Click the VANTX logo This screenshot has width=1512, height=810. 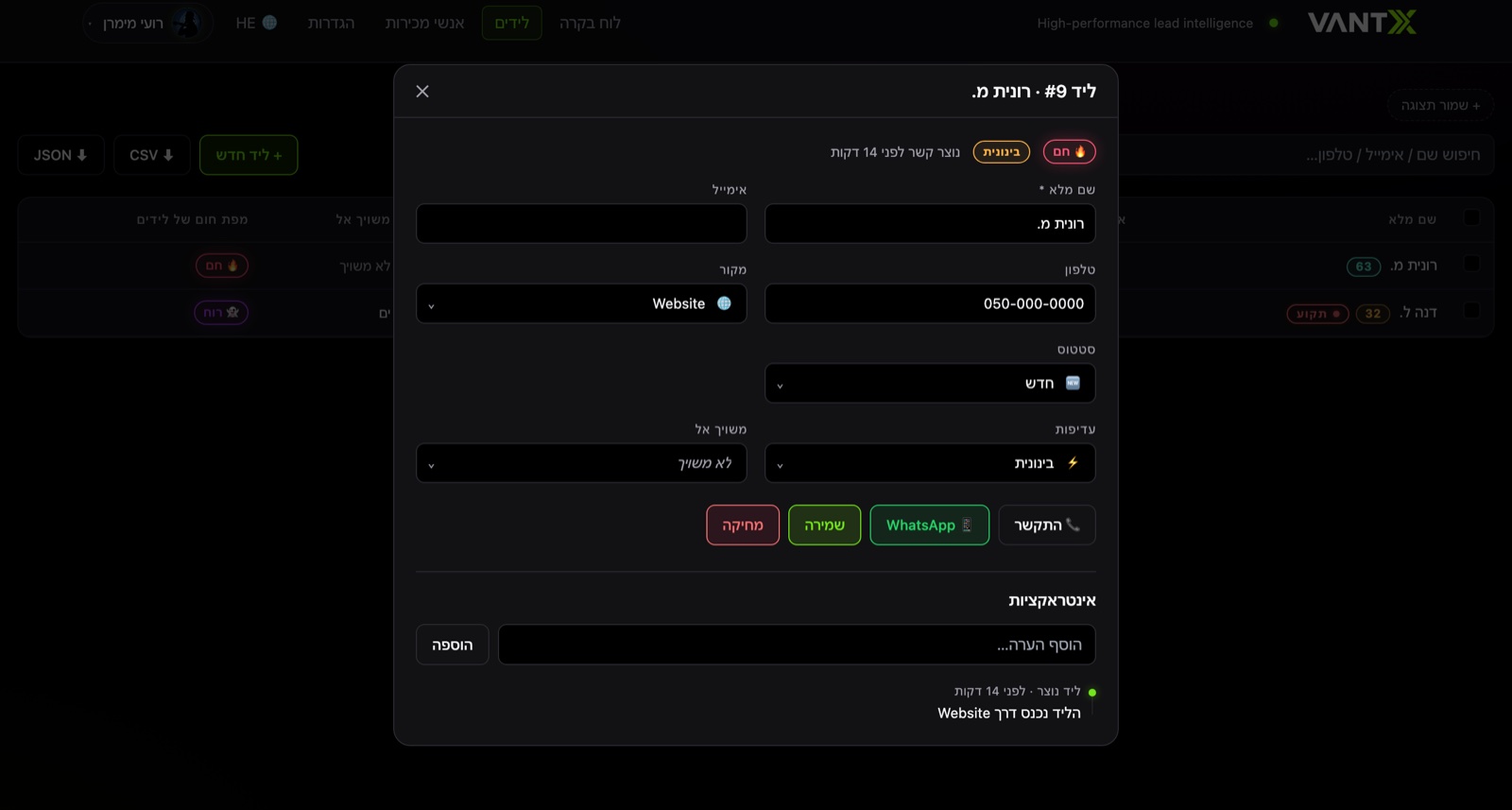coord(1362,23)
